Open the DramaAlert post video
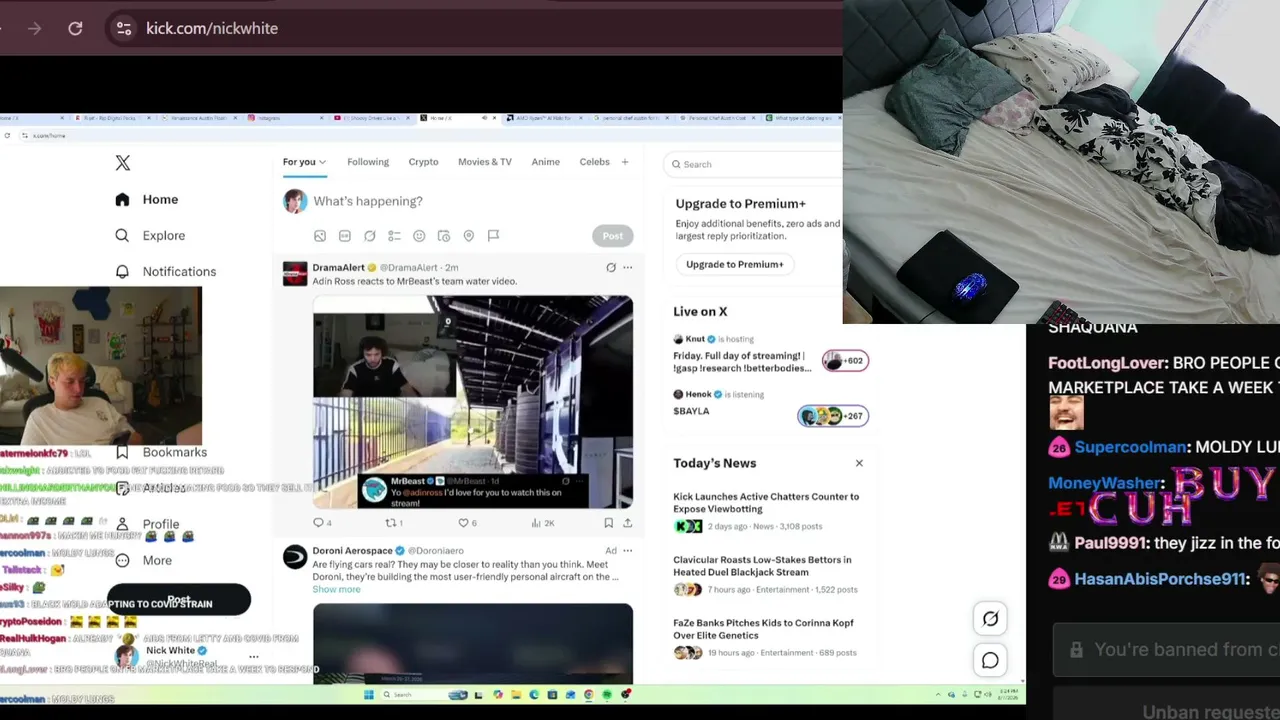The height and width of the screenshot is (720, 1280). 473,402
